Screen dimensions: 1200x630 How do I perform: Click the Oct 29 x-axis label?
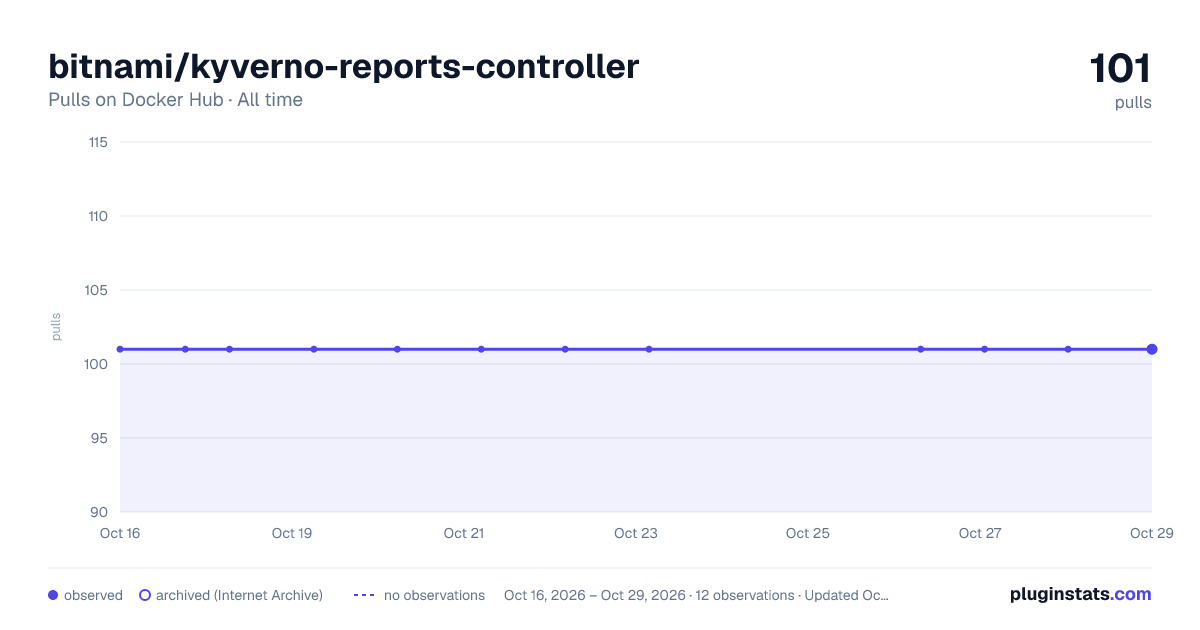pyautogui.click(x=1150, y=533)
